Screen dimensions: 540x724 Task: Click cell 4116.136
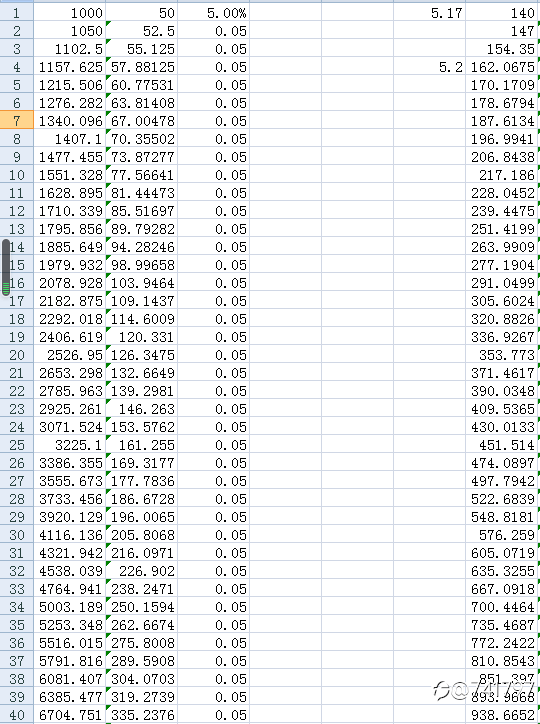pyautogui.click(x=70, y=535)
